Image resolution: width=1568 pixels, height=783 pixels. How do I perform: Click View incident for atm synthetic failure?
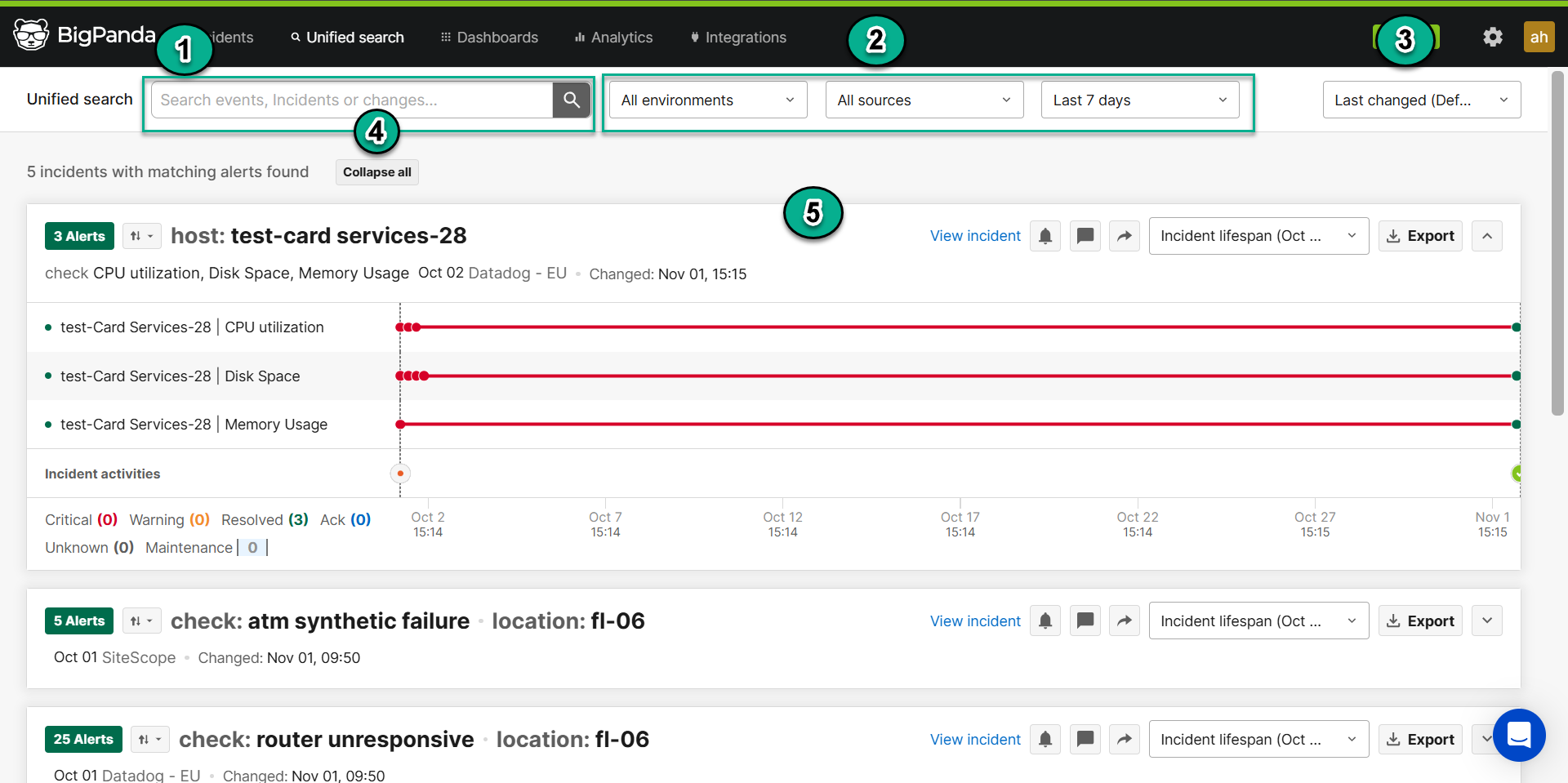974,621
